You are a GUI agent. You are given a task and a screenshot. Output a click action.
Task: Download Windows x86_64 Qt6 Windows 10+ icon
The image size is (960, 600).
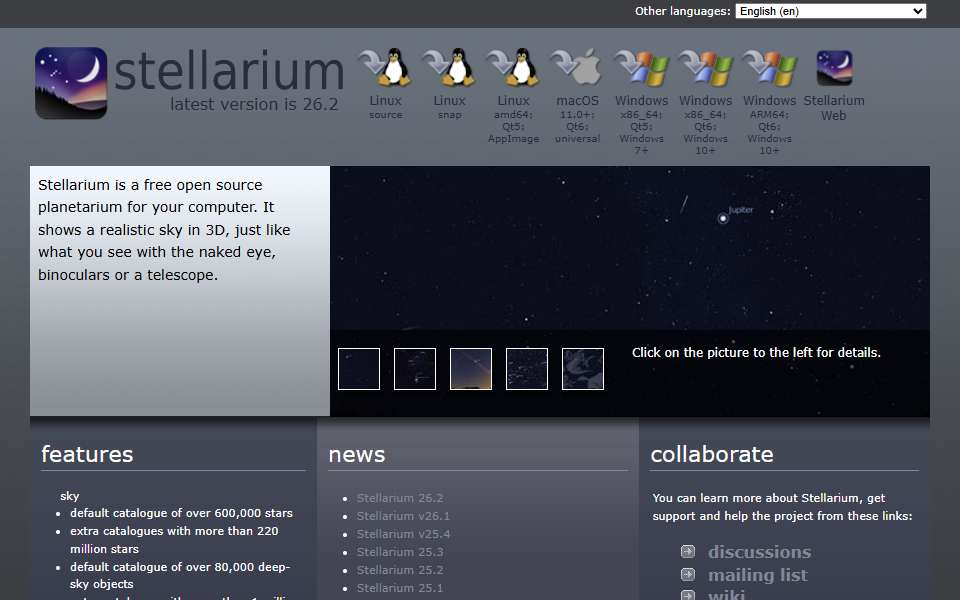[705, 67]
